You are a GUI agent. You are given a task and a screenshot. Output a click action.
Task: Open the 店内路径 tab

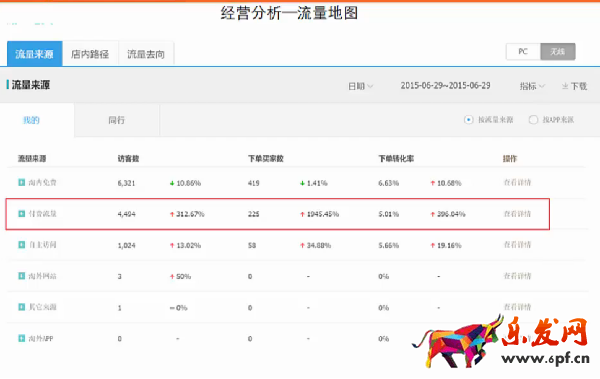click(90, 54)
